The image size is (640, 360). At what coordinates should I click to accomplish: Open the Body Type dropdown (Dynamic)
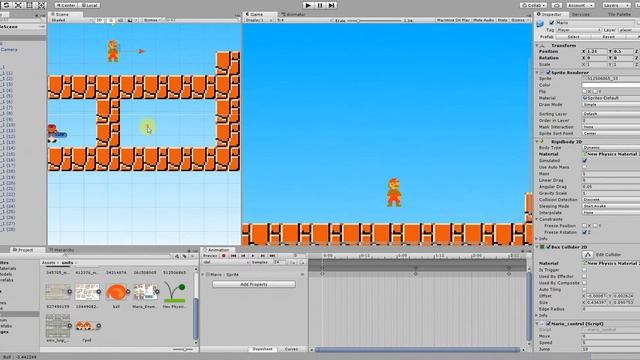coord(611,147)
